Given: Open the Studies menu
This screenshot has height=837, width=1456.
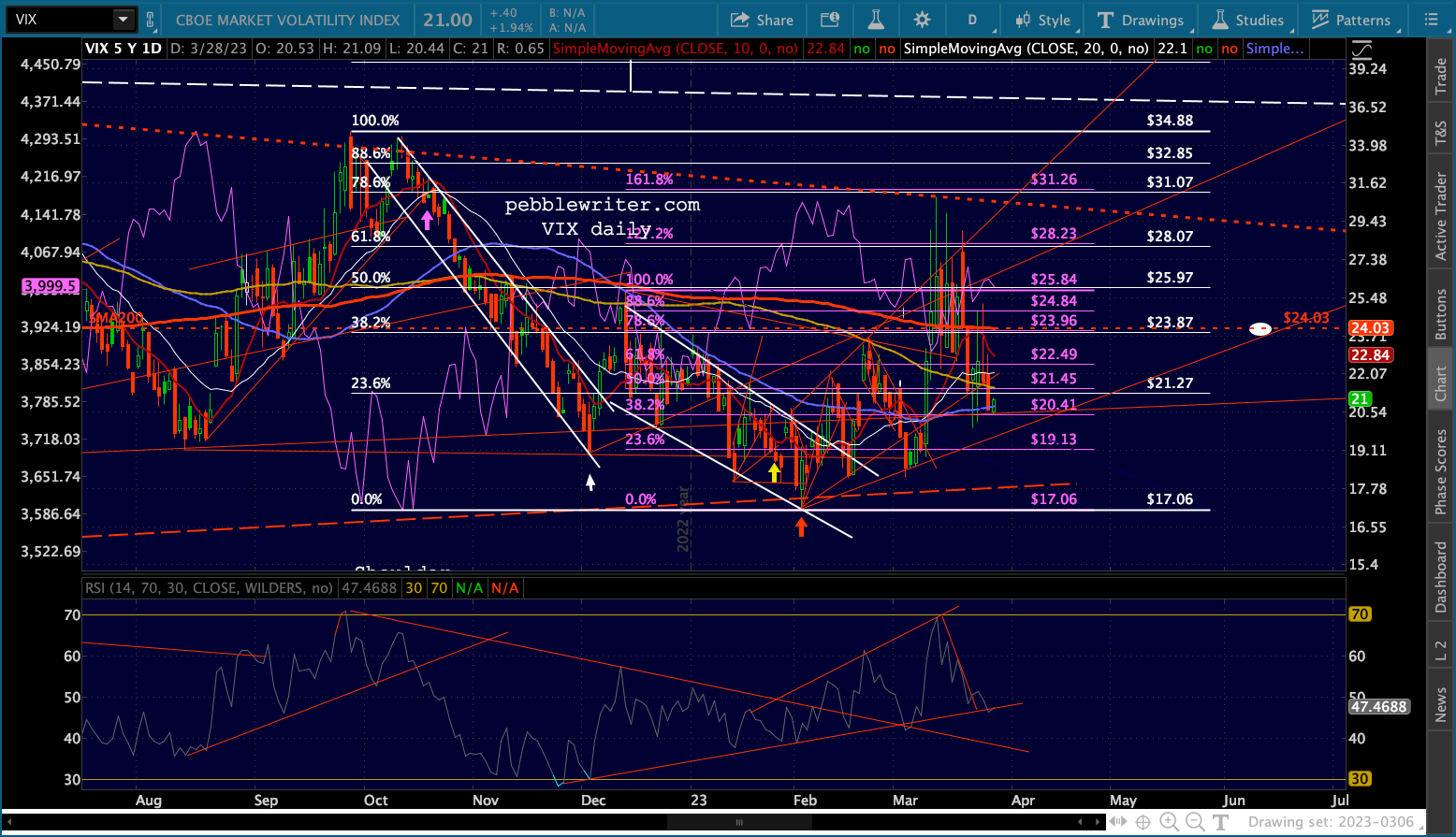Looking at the screenshot, I should pyautogui.click(x=1249, y=20).
